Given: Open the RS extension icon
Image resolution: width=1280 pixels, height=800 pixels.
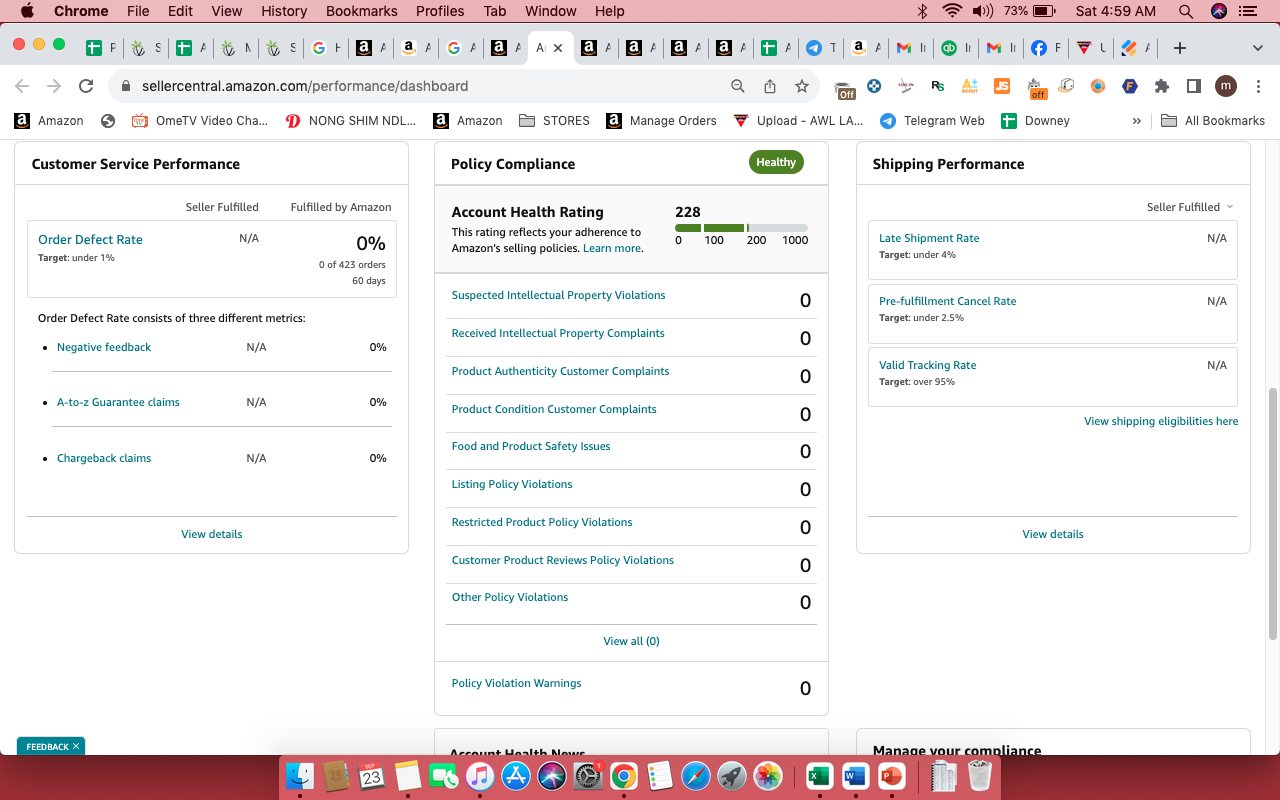Looking at the screenshot, I should coord(937,86).
